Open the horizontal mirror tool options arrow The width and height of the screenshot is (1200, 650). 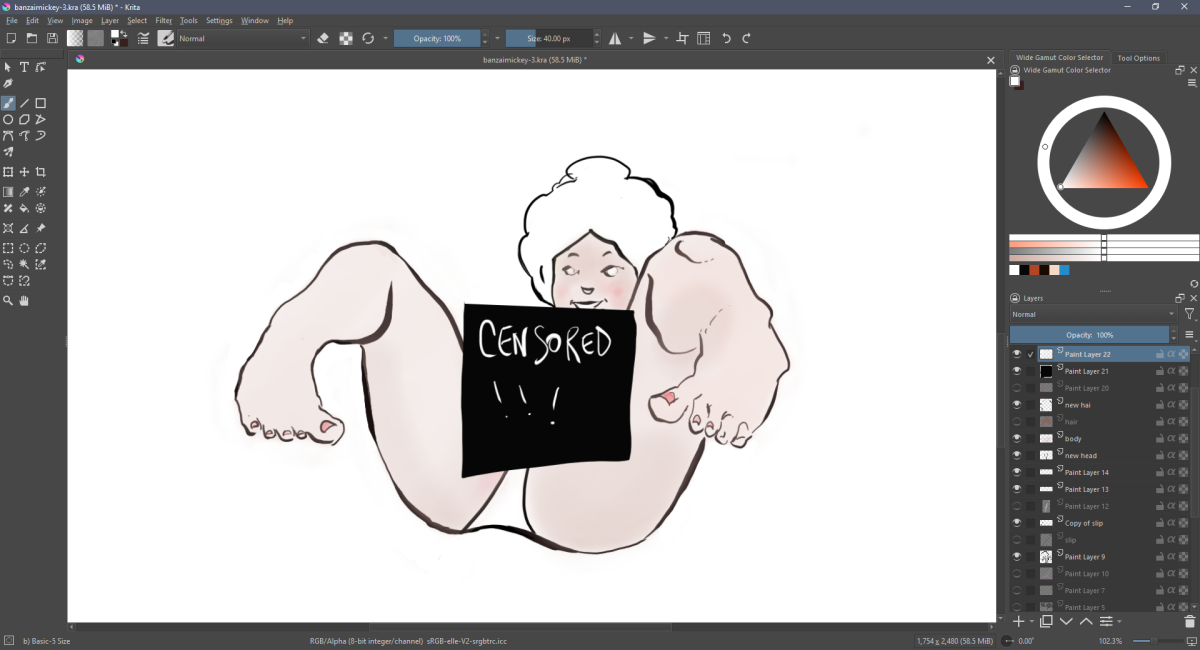pyautogui.click(x=631, y=39)
